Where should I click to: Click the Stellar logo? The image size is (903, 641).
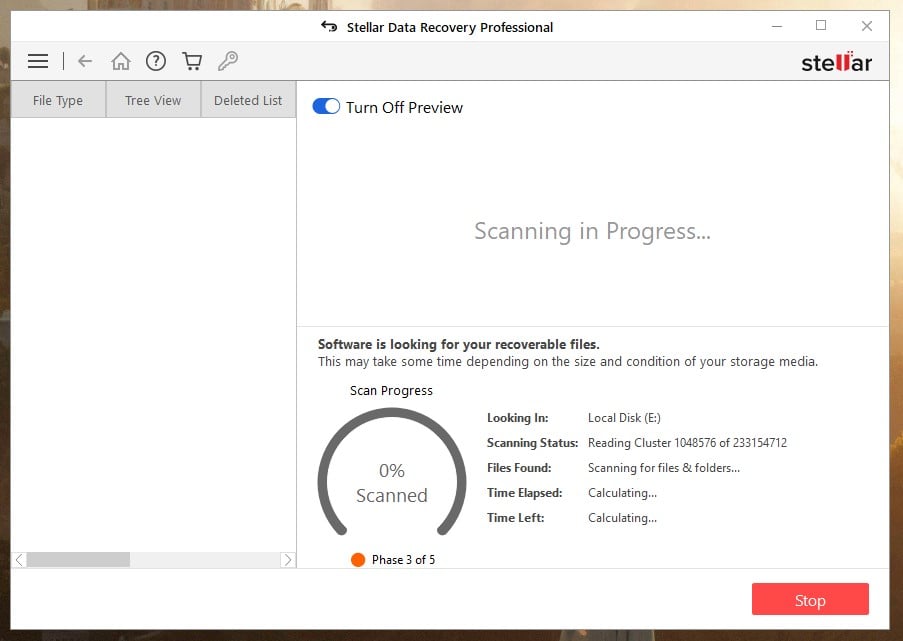pos(836,62)
